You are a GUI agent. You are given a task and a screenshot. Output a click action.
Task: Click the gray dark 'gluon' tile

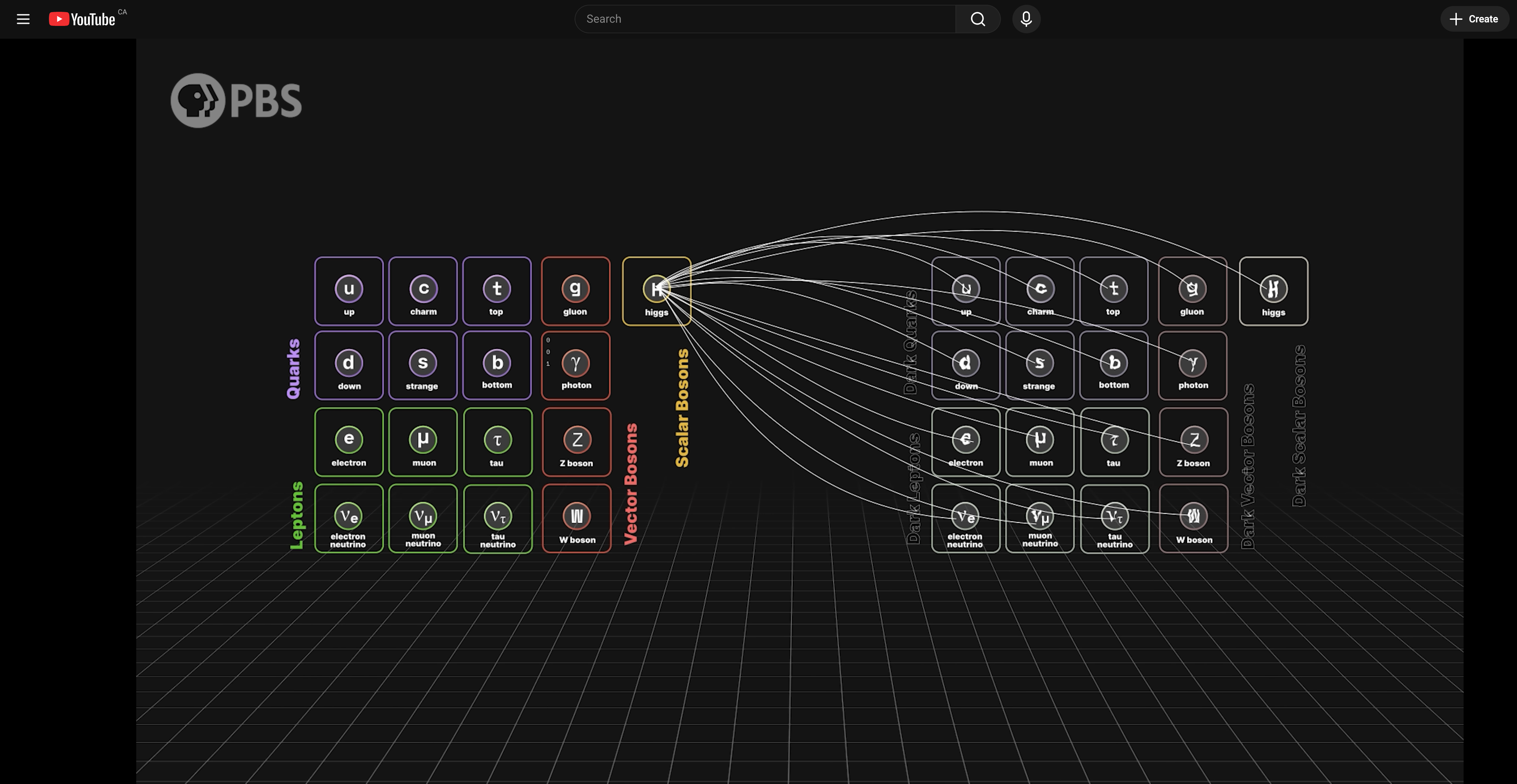click(1192, 291)
